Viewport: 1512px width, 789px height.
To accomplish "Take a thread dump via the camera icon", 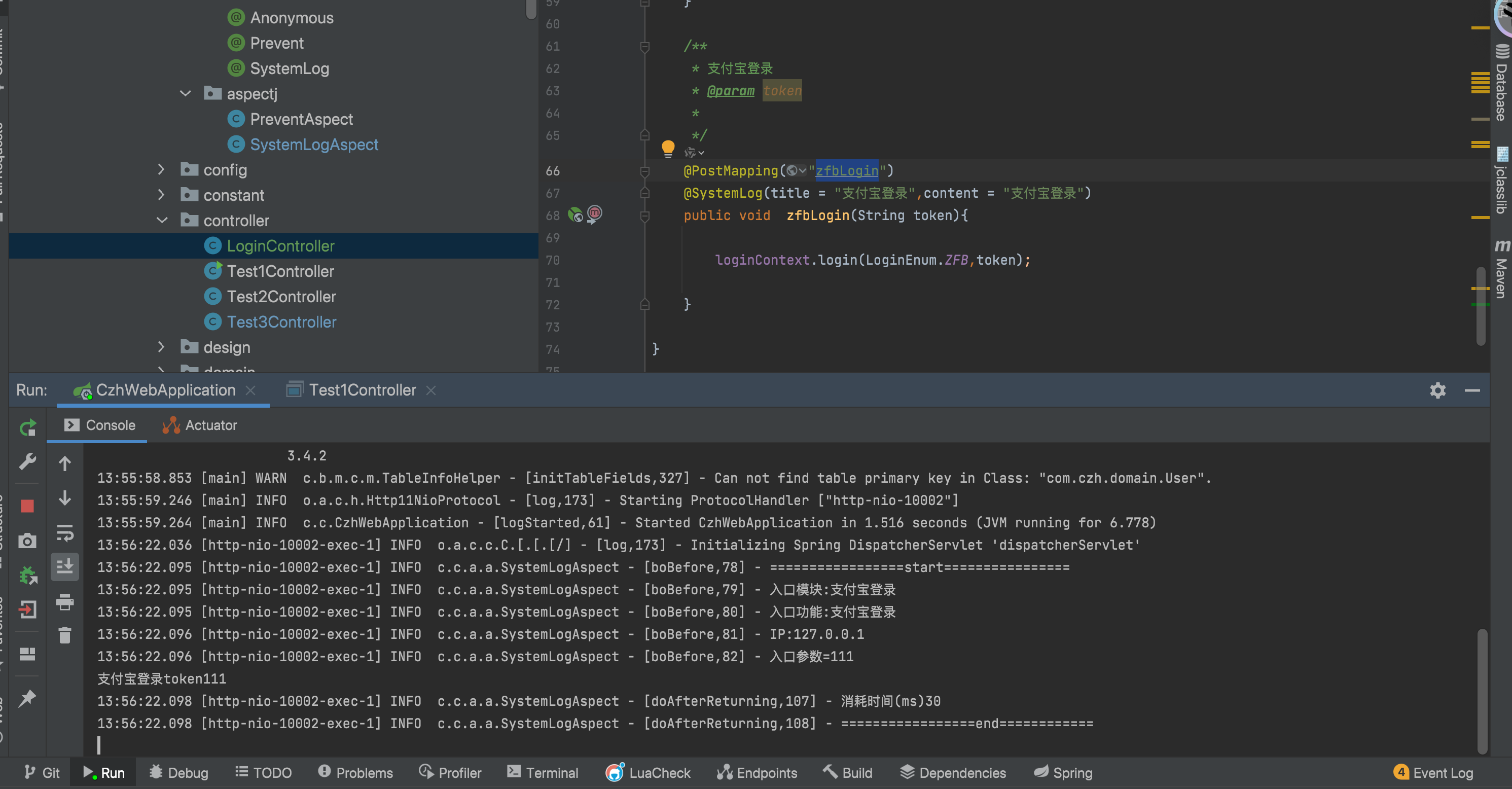I will 27,541.
